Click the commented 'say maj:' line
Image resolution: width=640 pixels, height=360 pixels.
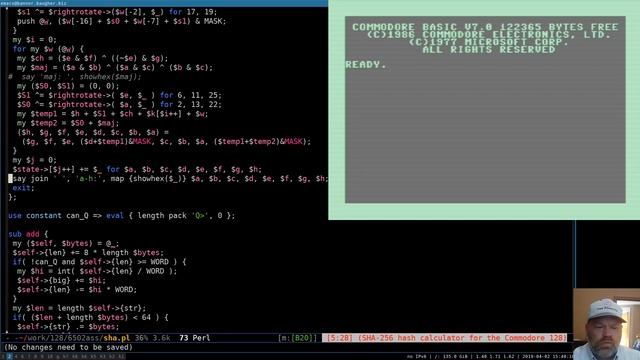pos(75,77)
